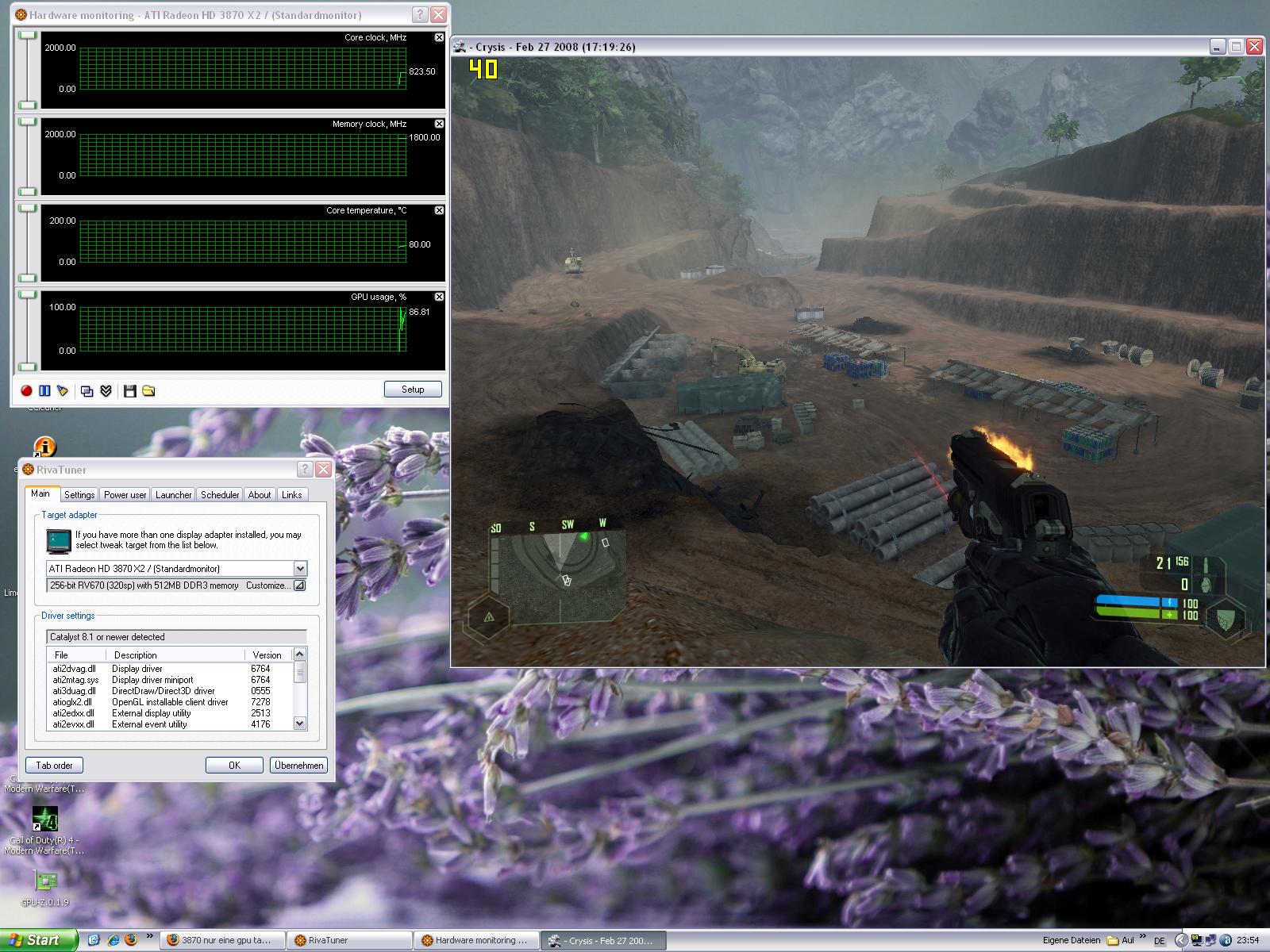The image size is (1270, 952).
Task: Click the GPU usage graph top slider handle
Action: (29, 294)
